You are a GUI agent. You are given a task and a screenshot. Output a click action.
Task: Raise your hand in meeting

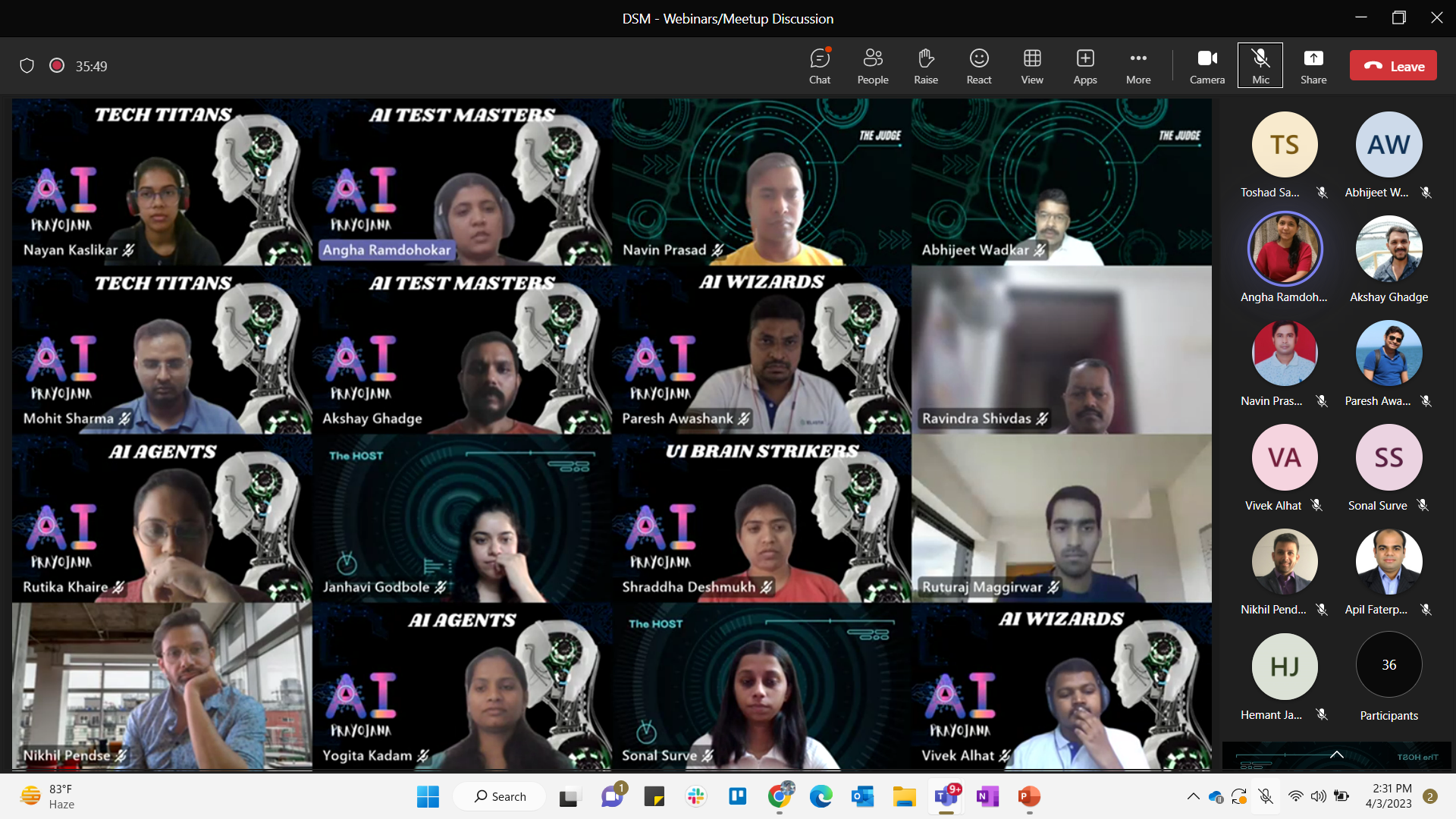tap(925, 66)
